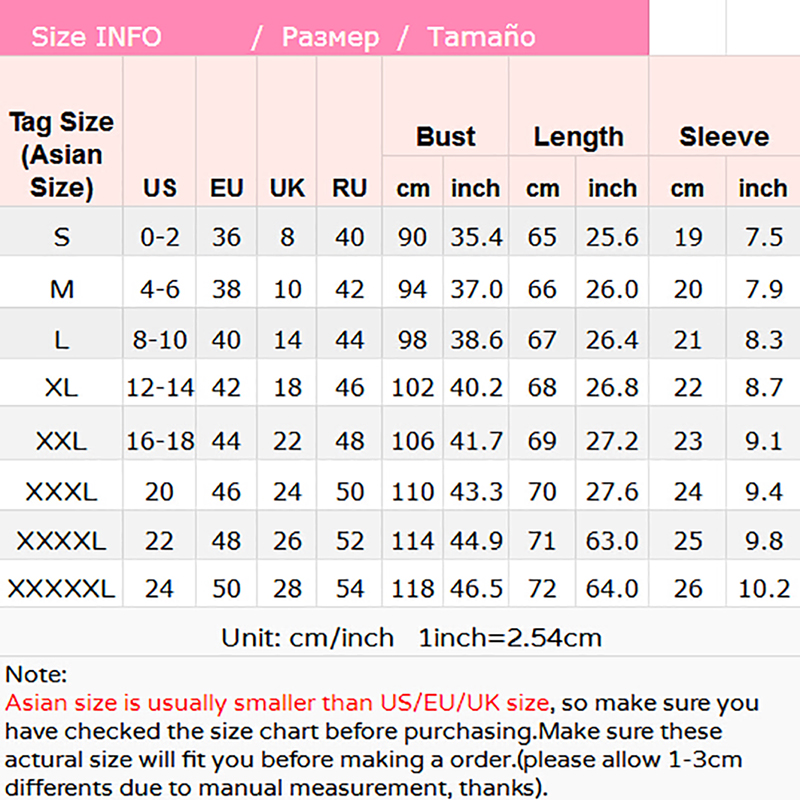
Task: Click the "Tamaño" label in the banner
Action: (481, 37)
